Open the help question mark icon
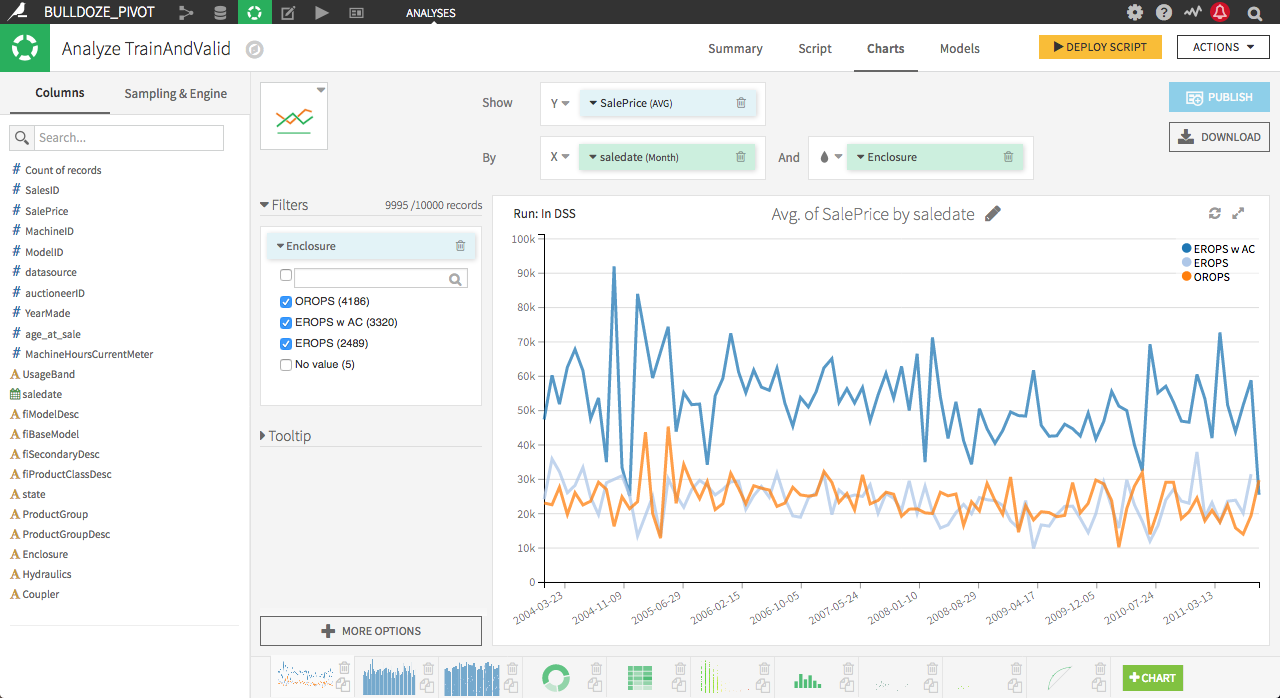This screenshot has height=698, width=1280. pos(1164,13)
